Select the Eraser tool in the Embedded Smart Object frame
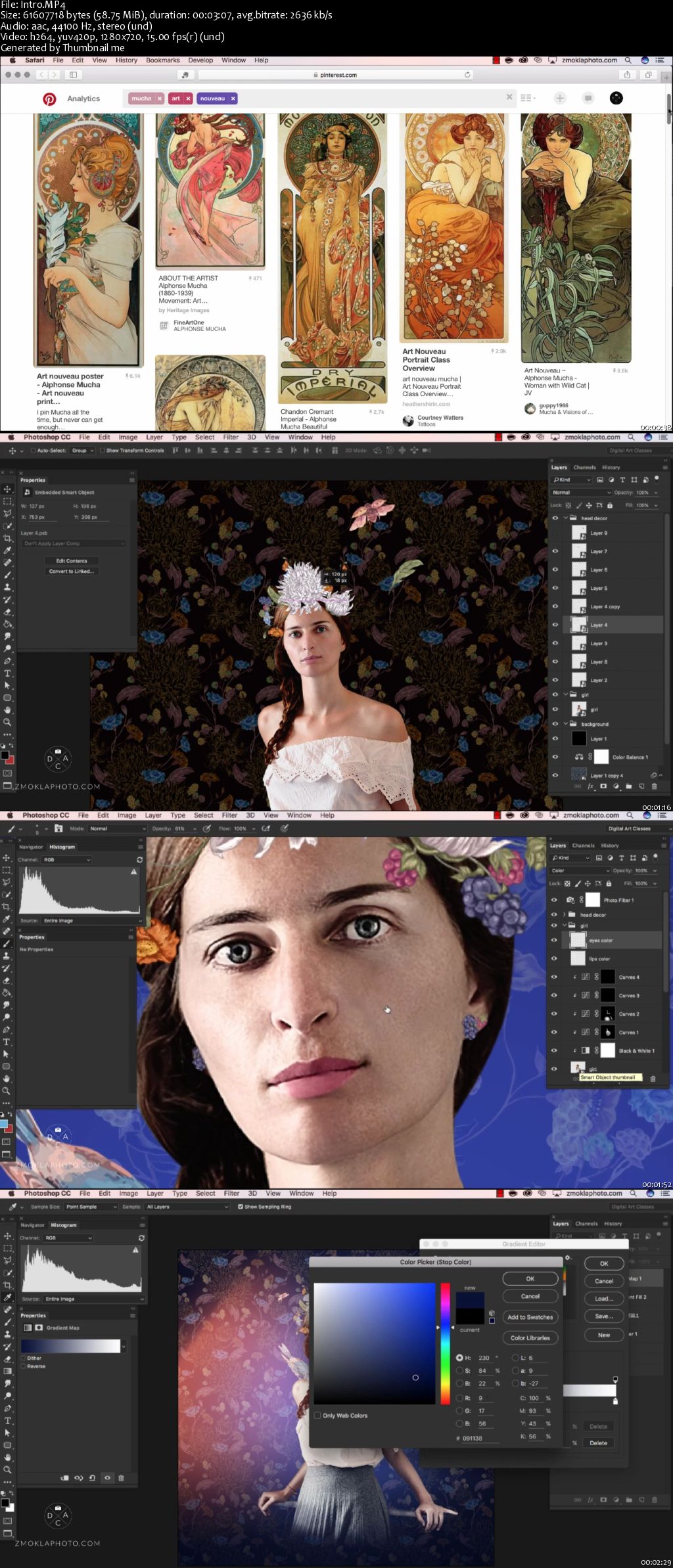Image resolution: width=673 pixels, height=1568 pixels. pyautogui.click(x=7, y=612)
